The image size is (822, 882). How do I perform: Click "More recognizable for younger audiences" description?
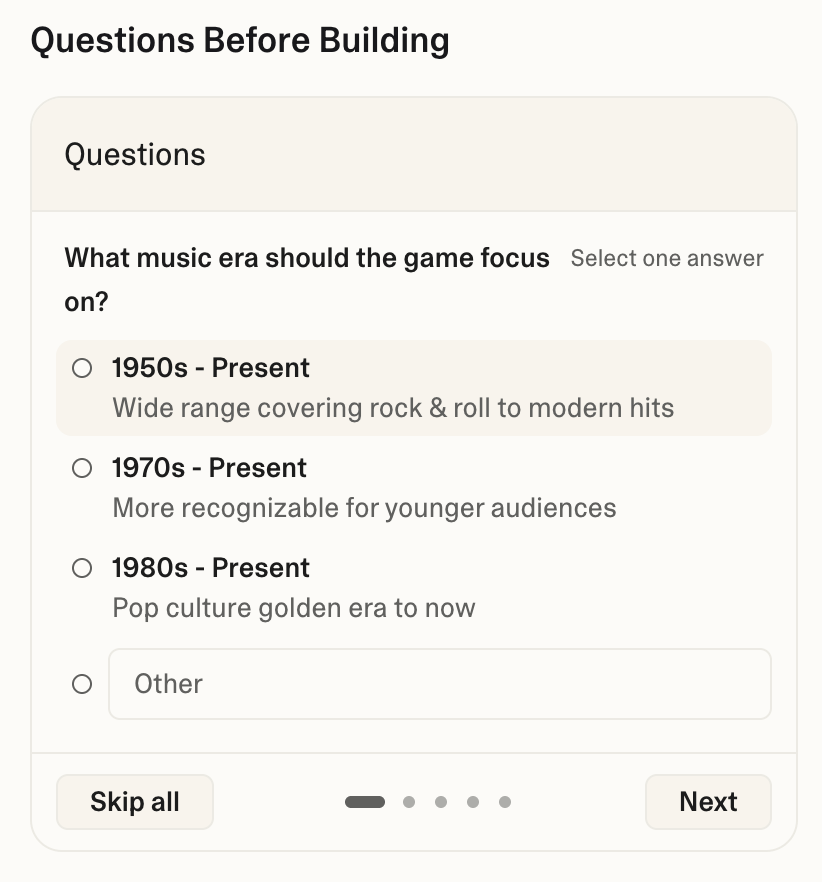(364, 508)
